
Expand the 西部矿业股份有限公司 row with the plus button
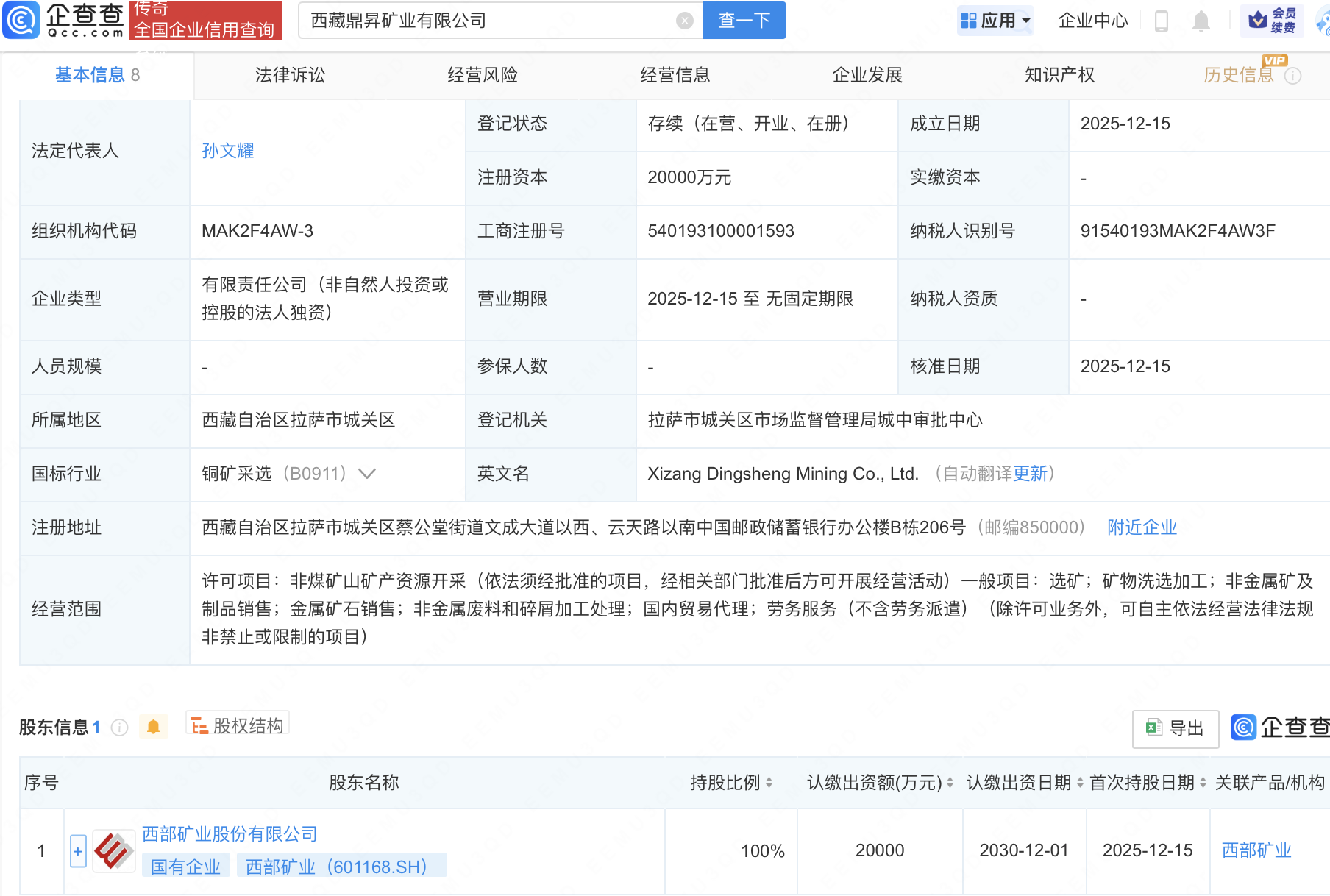78,851
